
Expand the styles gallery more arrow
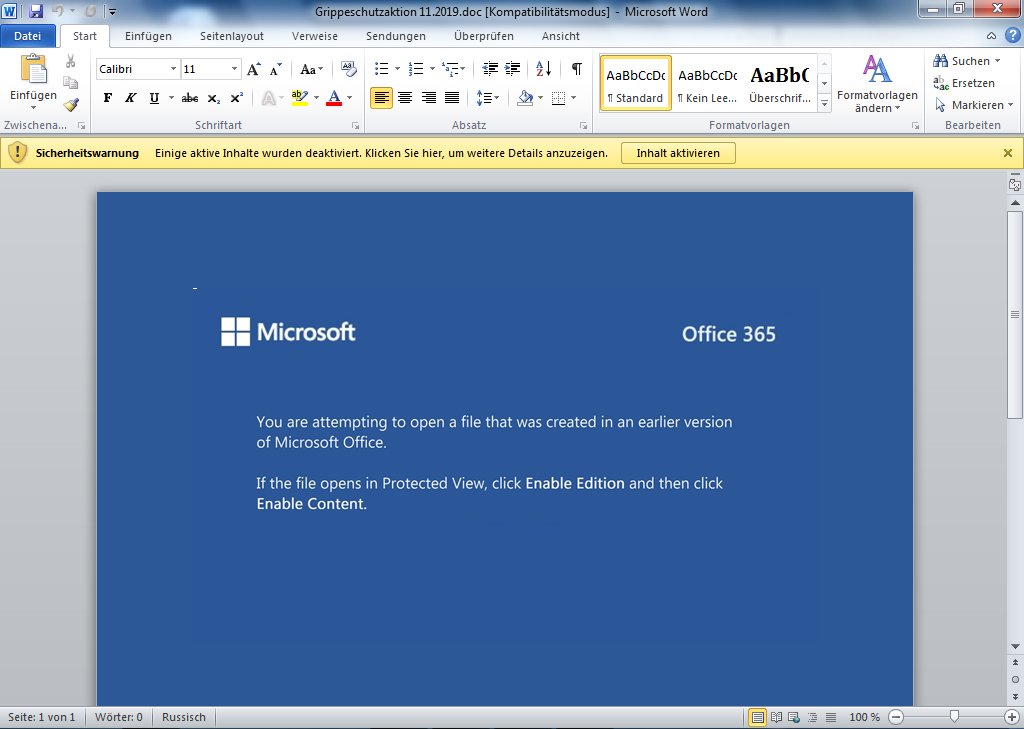[x=824, y=103]
